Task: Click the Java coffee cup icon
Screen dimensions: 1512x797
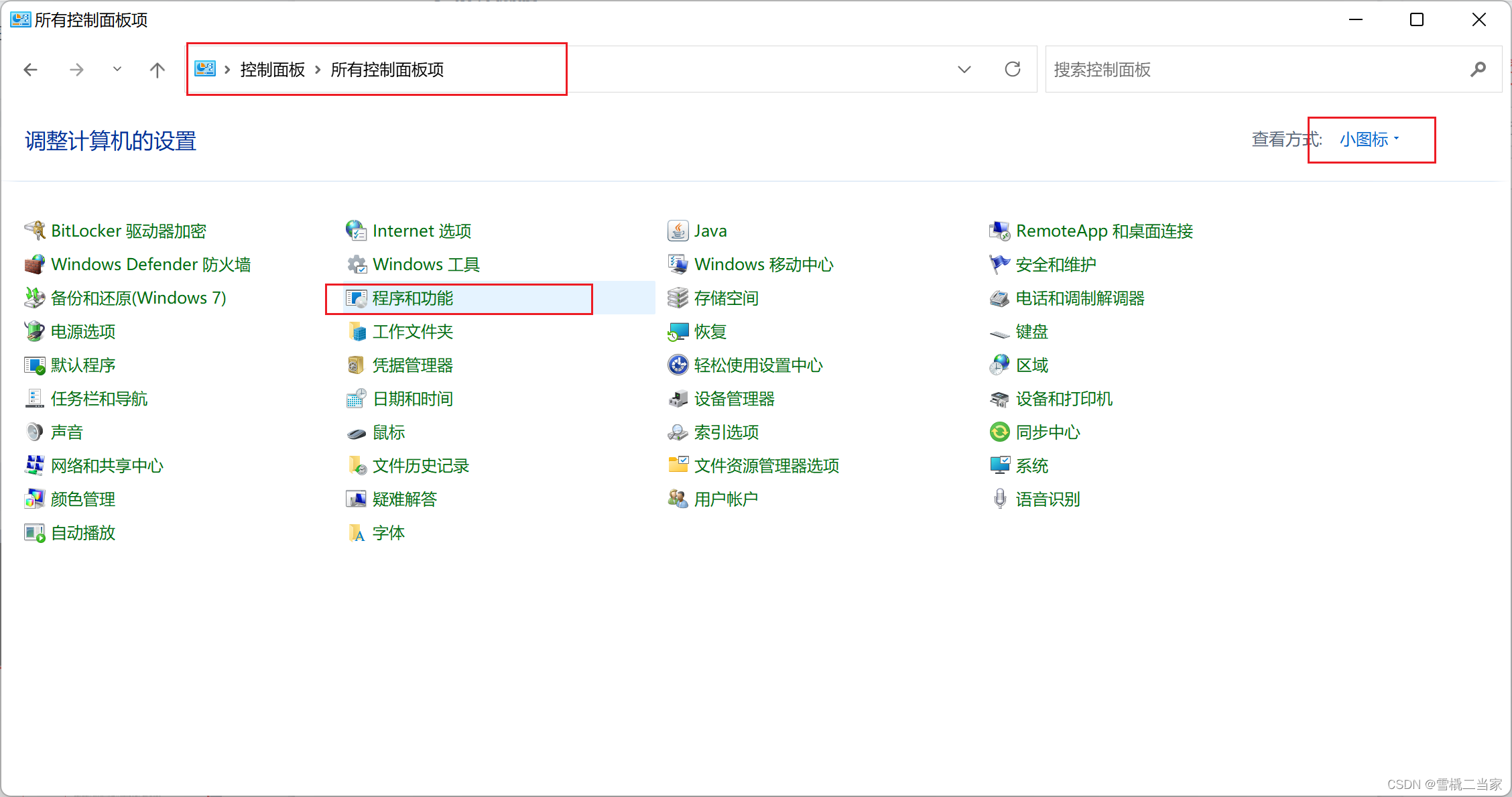Action: point(678,231)
